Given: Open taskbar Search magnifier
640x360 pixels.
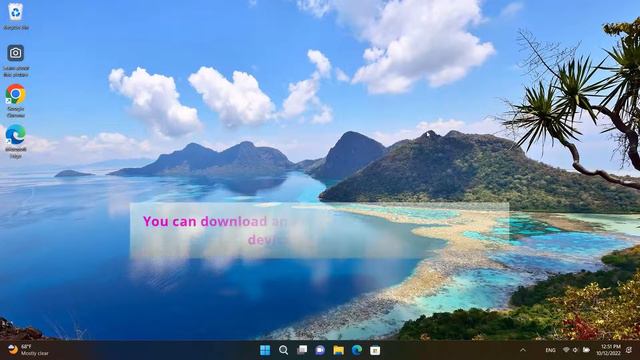Looking at the screenshot, I should coord(283,350).
